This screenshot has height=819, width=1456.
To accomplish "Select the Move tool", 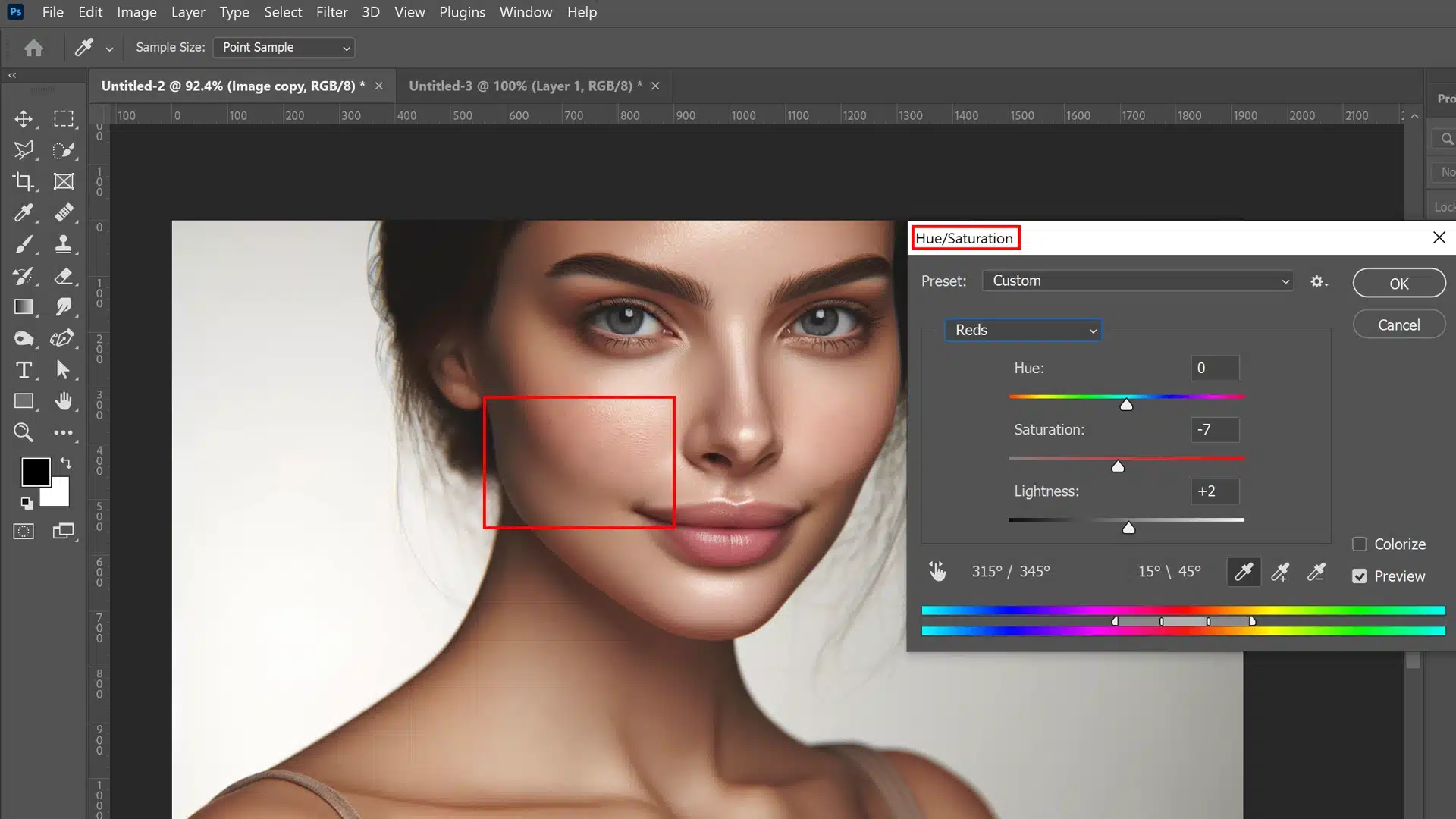I will (x=24, y=118).
